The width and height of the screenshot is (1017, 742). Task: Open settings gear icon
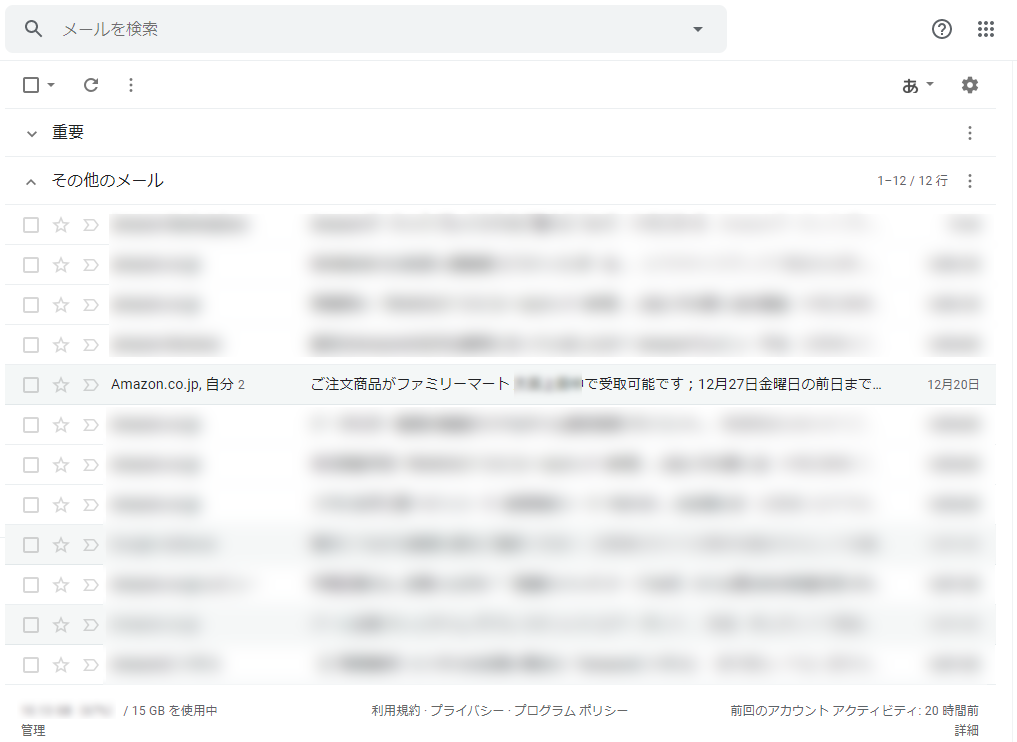tap(970, 85)
